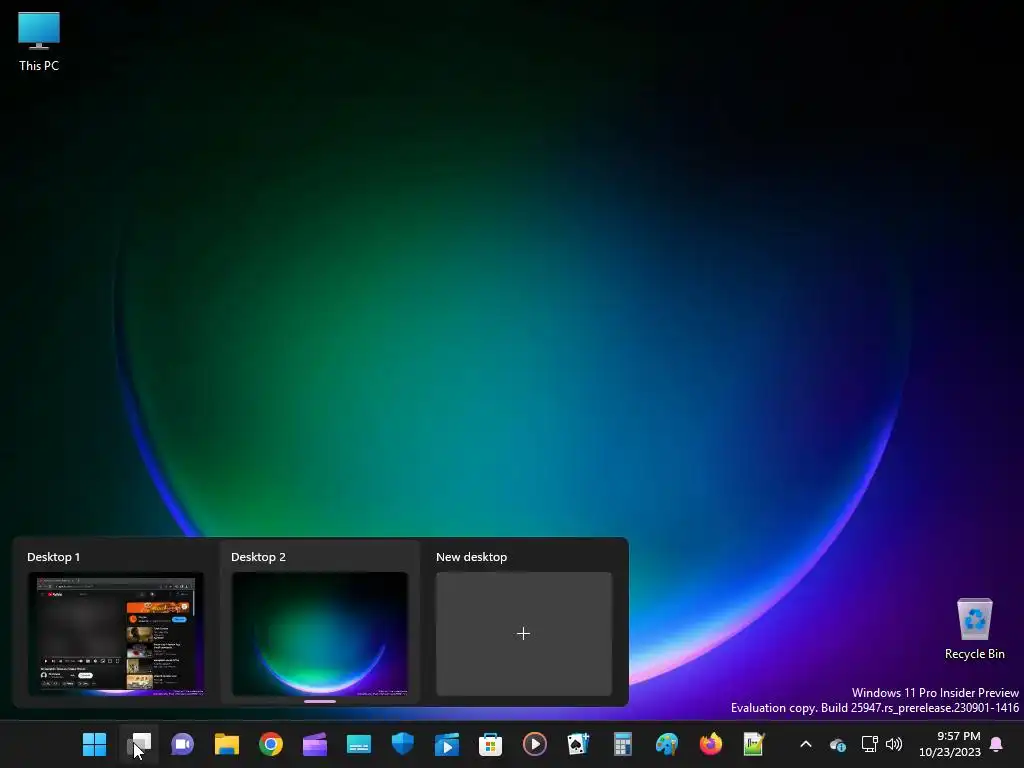
Task: Add a new desktop with plus tile
Action: coord(524,633)
